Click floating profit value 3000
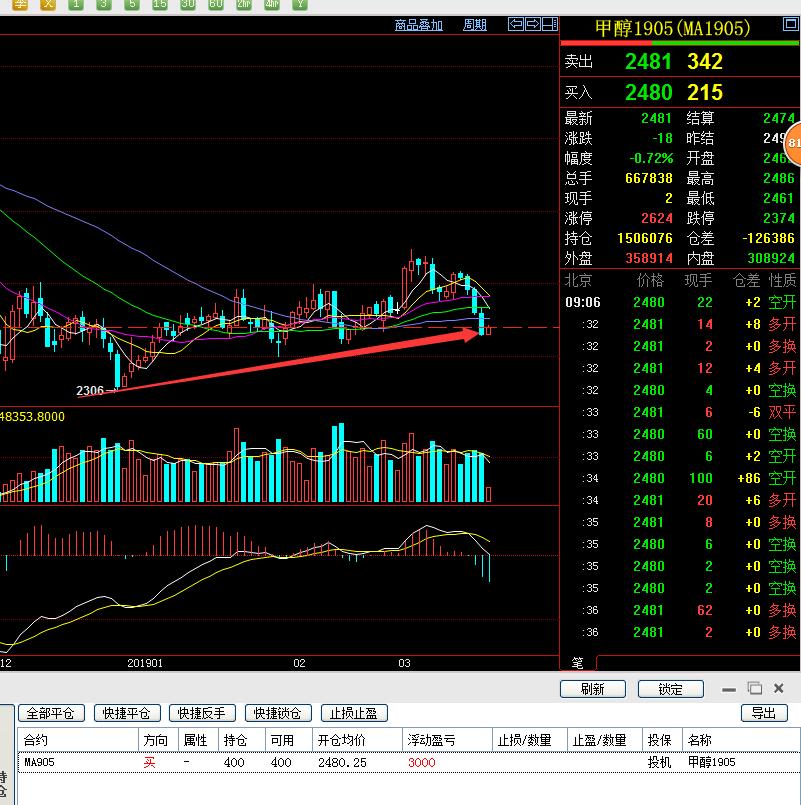Image resolution: width=801 pixels, height=805 pixels. [x=422, y=762]
